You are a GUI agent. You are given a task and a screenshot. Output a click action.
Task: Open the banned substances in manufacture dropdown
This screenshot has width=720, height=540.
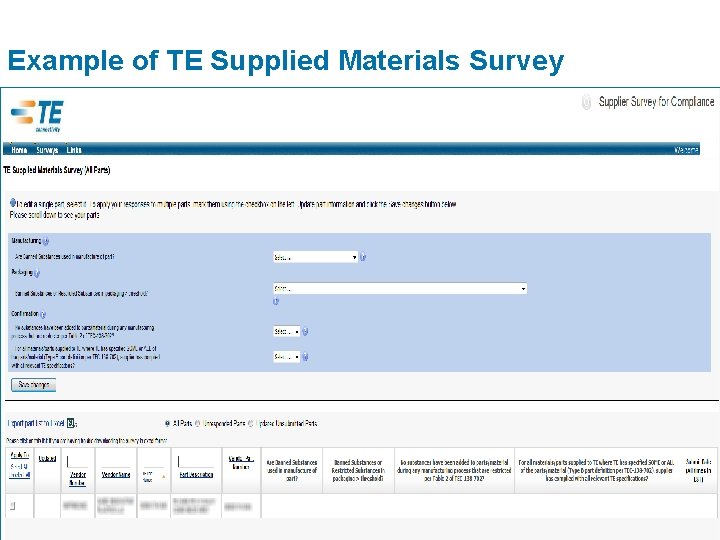pyautogui.click(x=315, y=257)
